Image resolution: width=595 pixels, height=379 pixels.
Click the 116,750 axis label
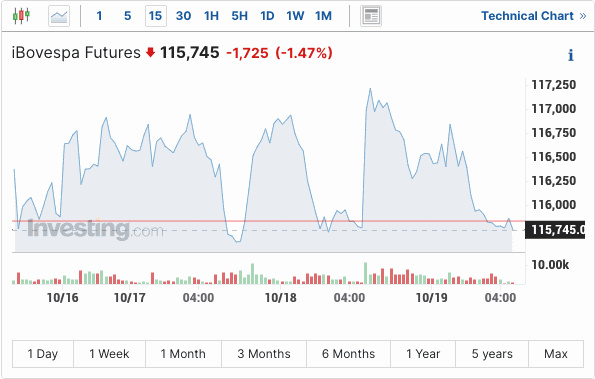(x=554, y=133)
